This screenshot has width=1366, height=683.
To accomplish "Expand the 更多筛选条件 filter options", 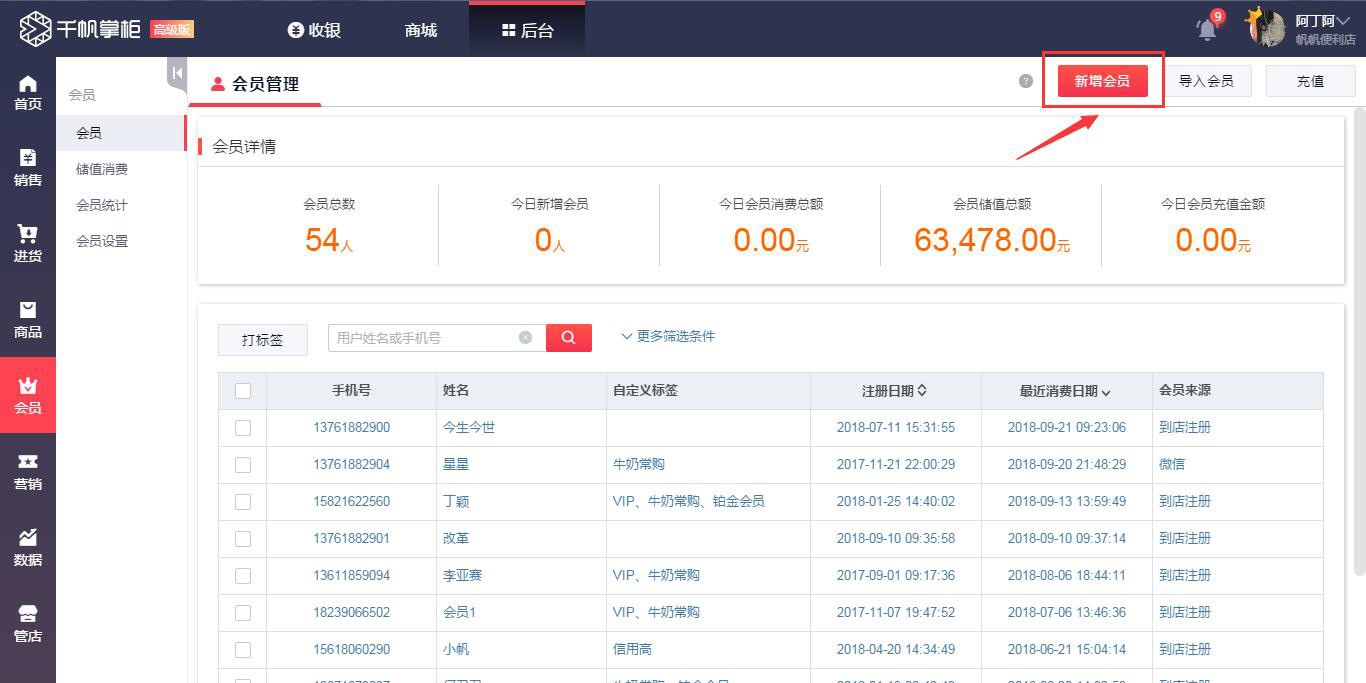I will click(x=668, y=336).
